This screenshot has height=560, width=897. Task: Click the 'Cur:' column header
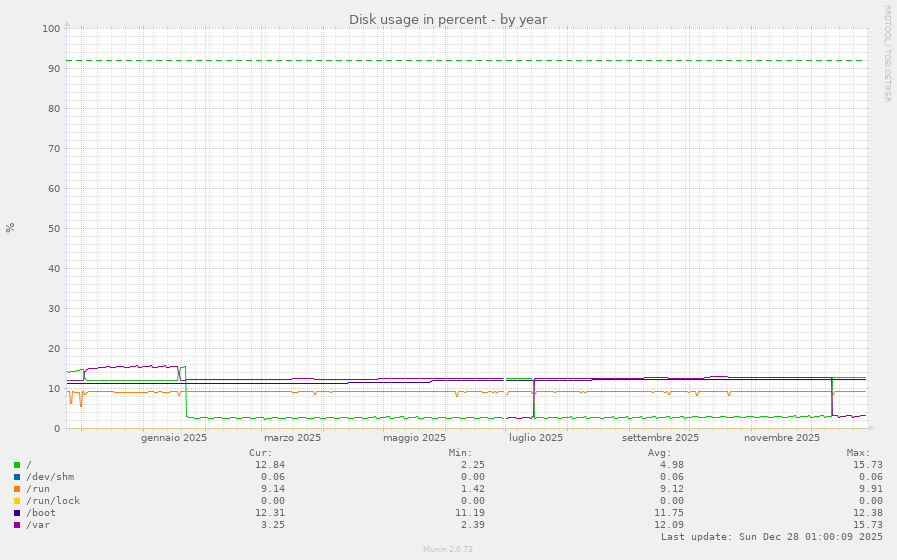261,452
